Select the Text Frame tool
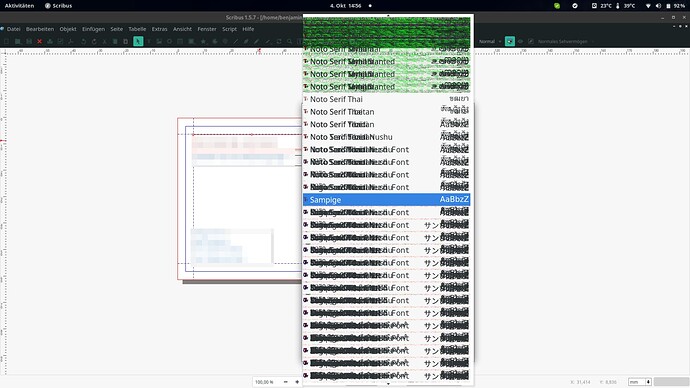This screenshot has width=690, height=388. coord(149,41)
